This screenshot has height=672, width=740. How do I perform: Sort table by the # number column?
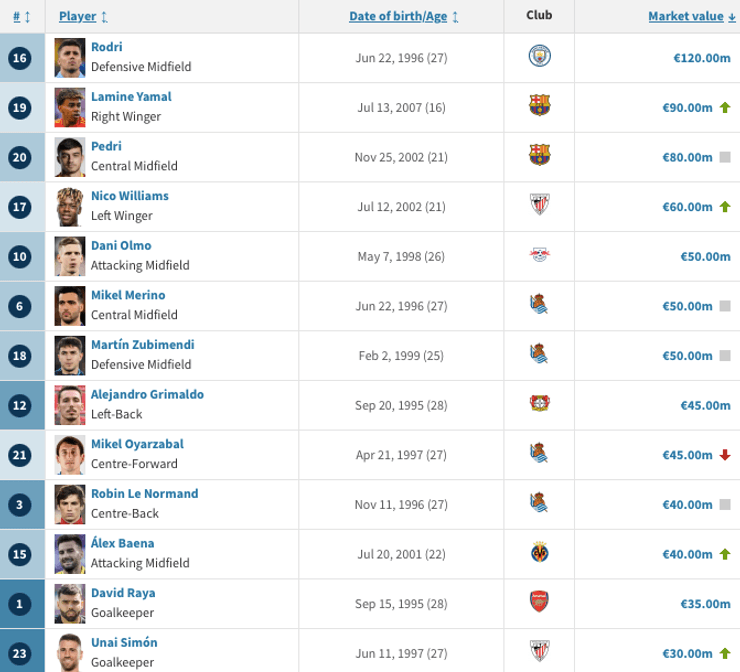point(18,16)
